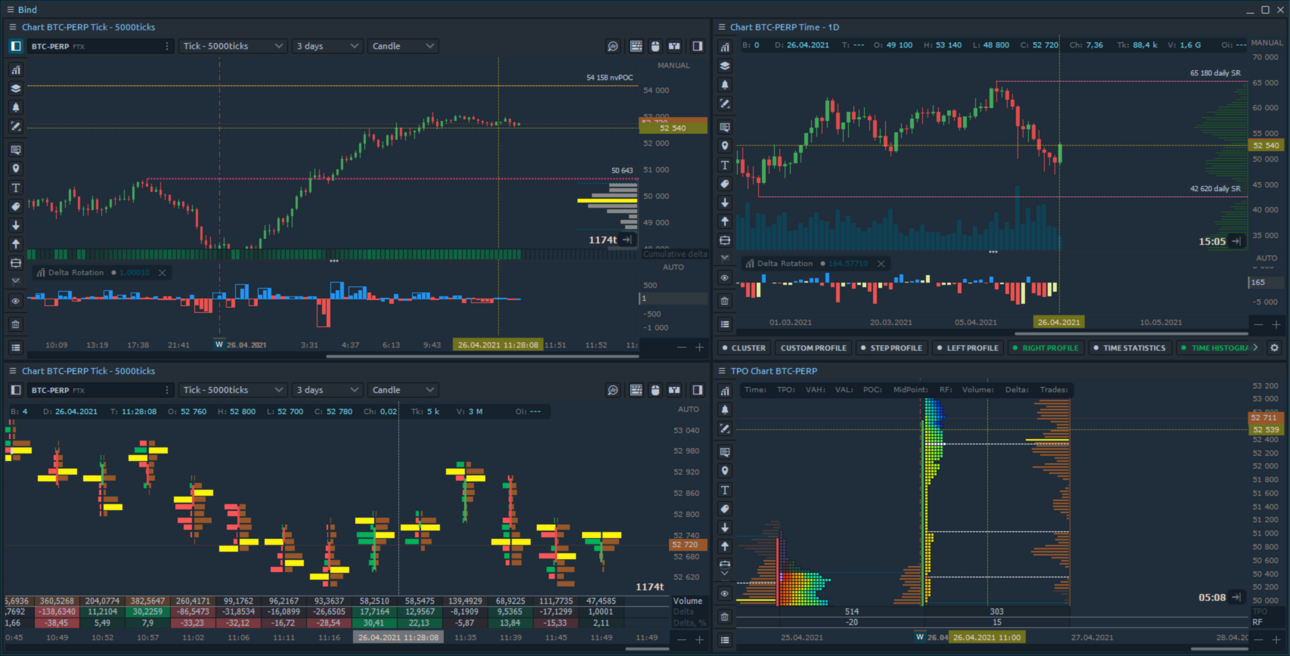The height and width of the screenshot is (656, 1290).
Task: Toggle the left sidebar in the bottom-left tick chart
Action: click(16, 390)
